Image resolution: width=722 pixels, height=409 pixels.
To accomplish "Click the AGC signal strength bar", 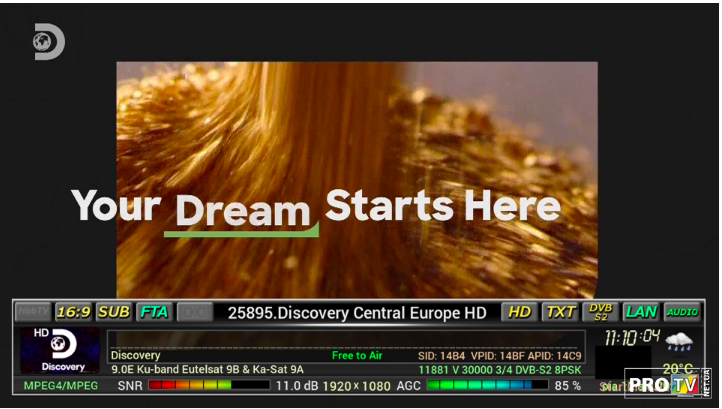I will click(x=486, y=385).
